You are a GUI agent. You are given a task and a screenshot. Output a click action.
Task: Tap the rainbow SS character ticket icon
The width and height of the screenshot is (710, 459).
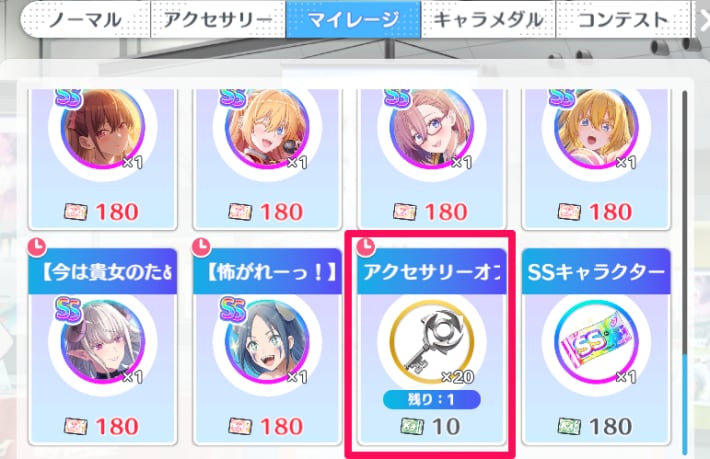click(596, 342)
